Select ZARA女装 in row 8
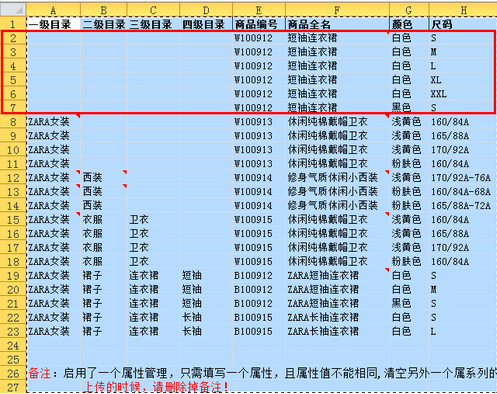 [53, 122]
